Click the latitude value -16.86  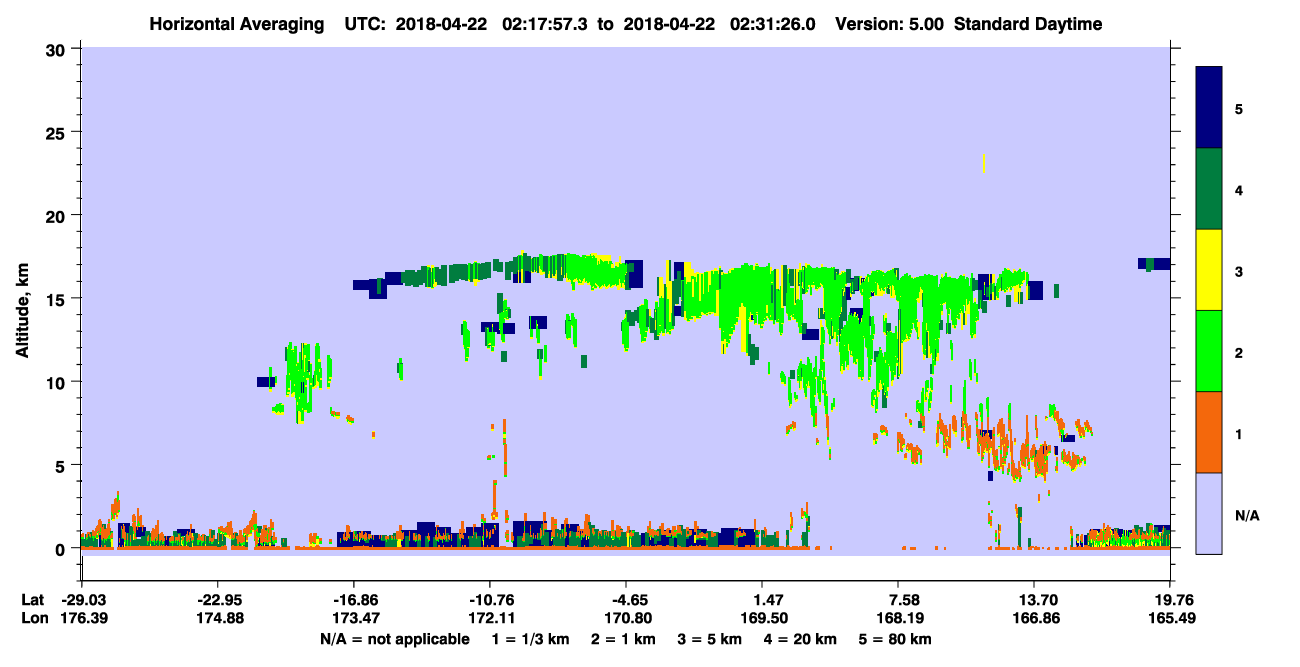pyautogui.click(x=354, y=600)
